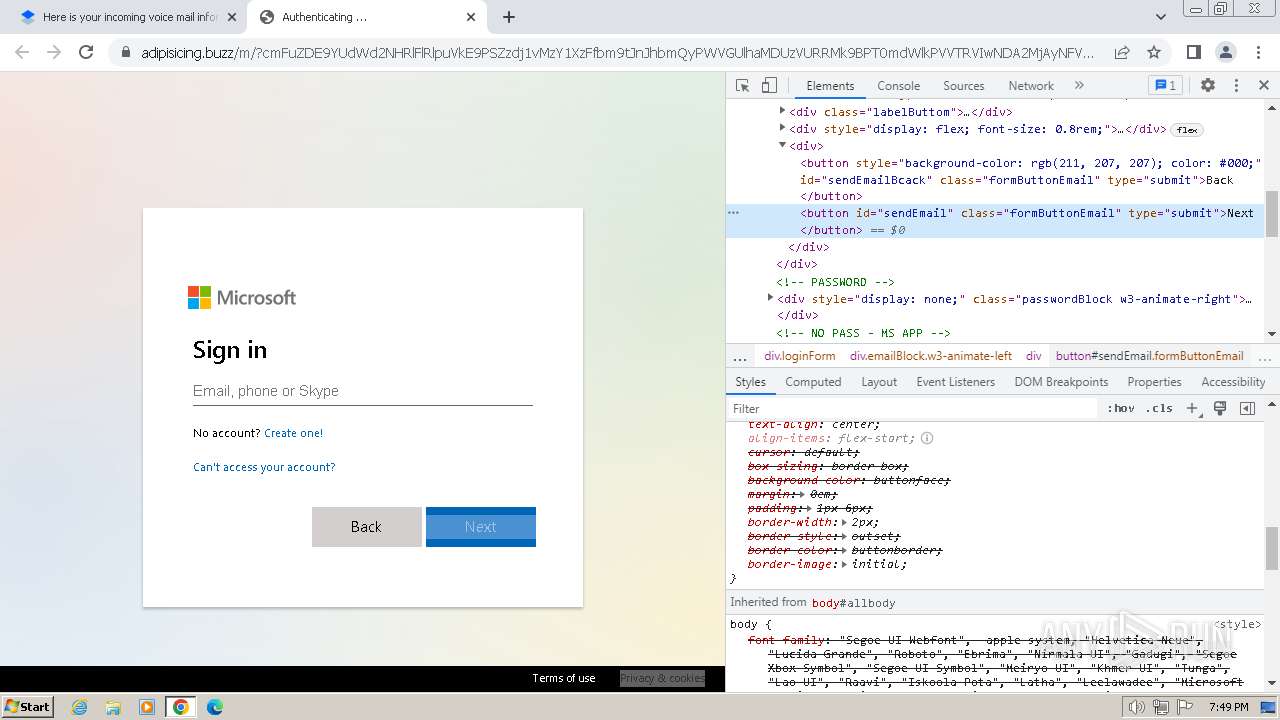Select button#sendEmail breadcrumb
Image resolution: width=1280 pixels, height=720 pixels.
(1149, 356)
